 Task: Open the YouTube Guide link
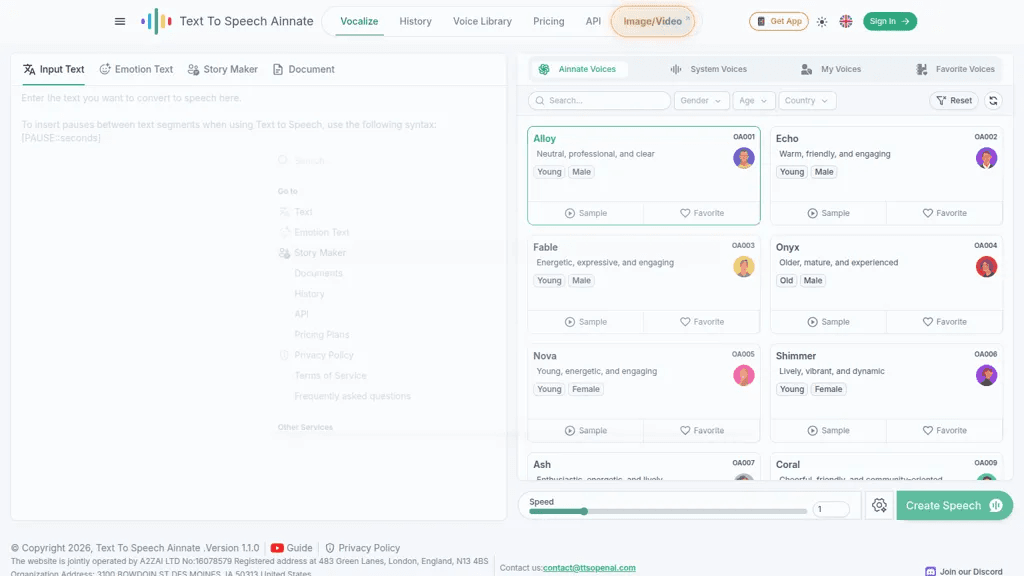tap(291, 548)
